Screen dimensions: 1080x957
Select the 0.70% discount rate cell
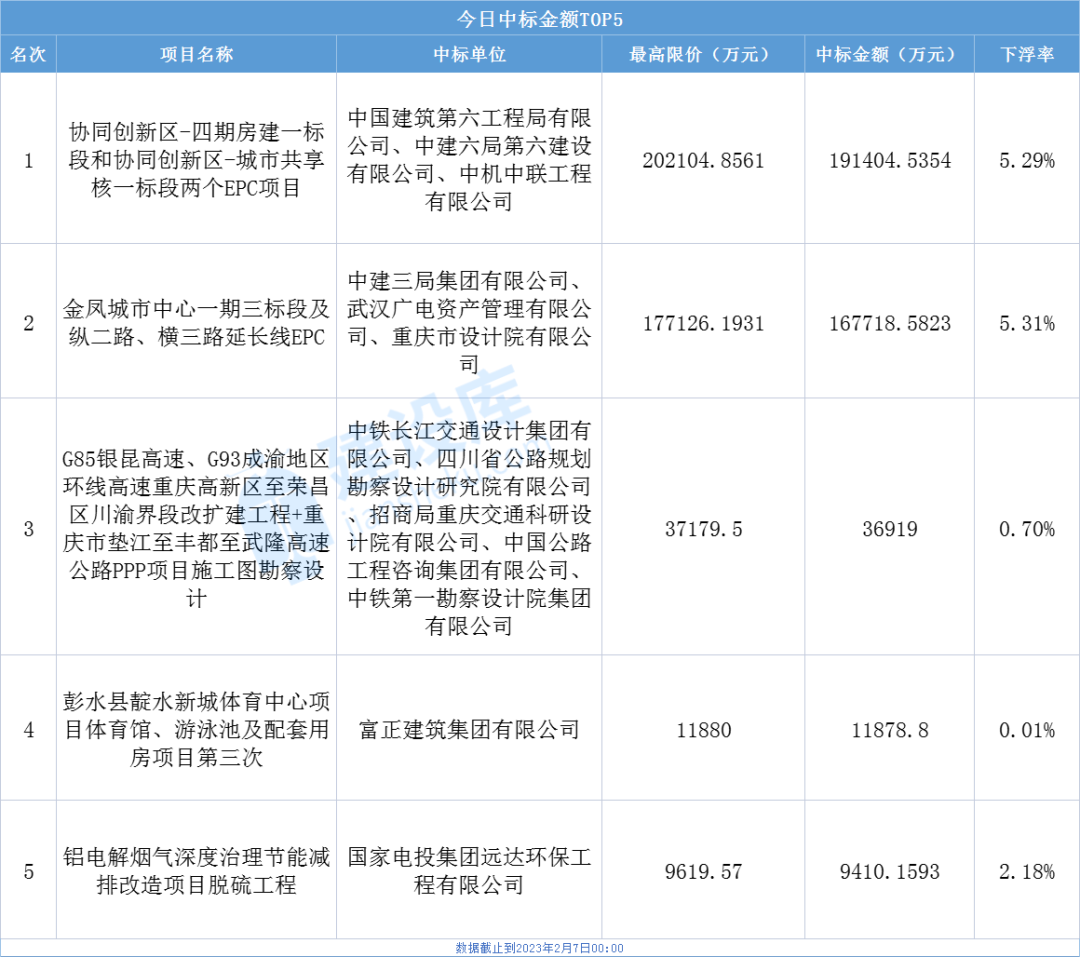coord(1027,529)
